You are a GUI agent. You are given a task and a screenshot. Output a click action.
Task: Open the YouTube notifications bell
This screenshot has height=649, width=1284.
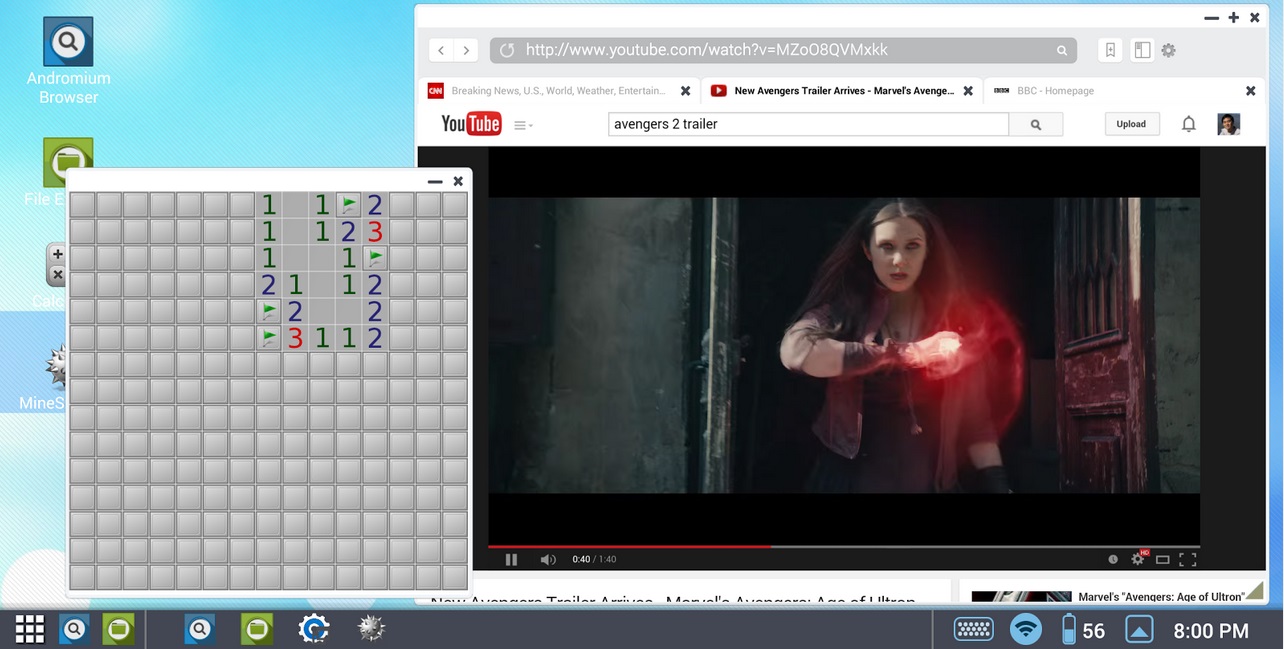1188,124
